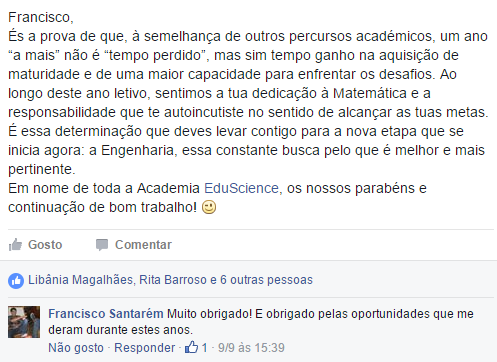Click the Gosto thumbs-up icon
Image resolution: width=497 pixels, height=362 pixels.
[15, 245]
